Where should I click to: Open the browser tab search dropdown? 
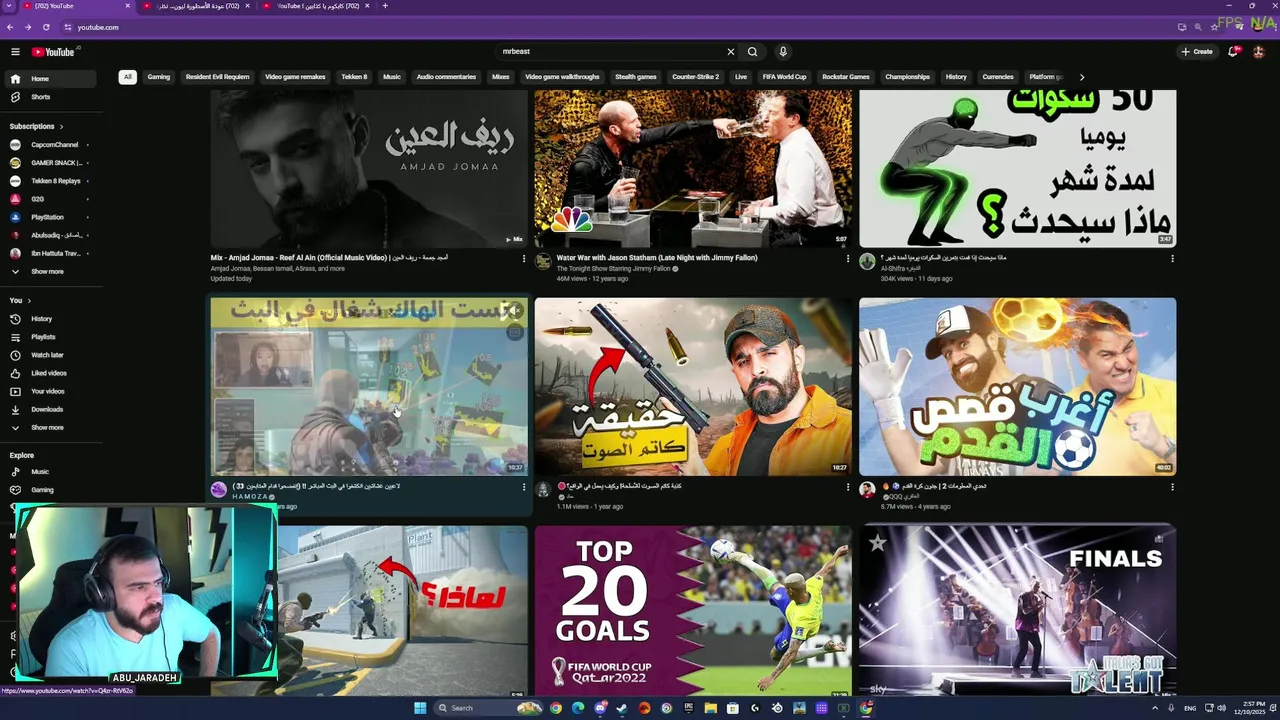(8, 6)
